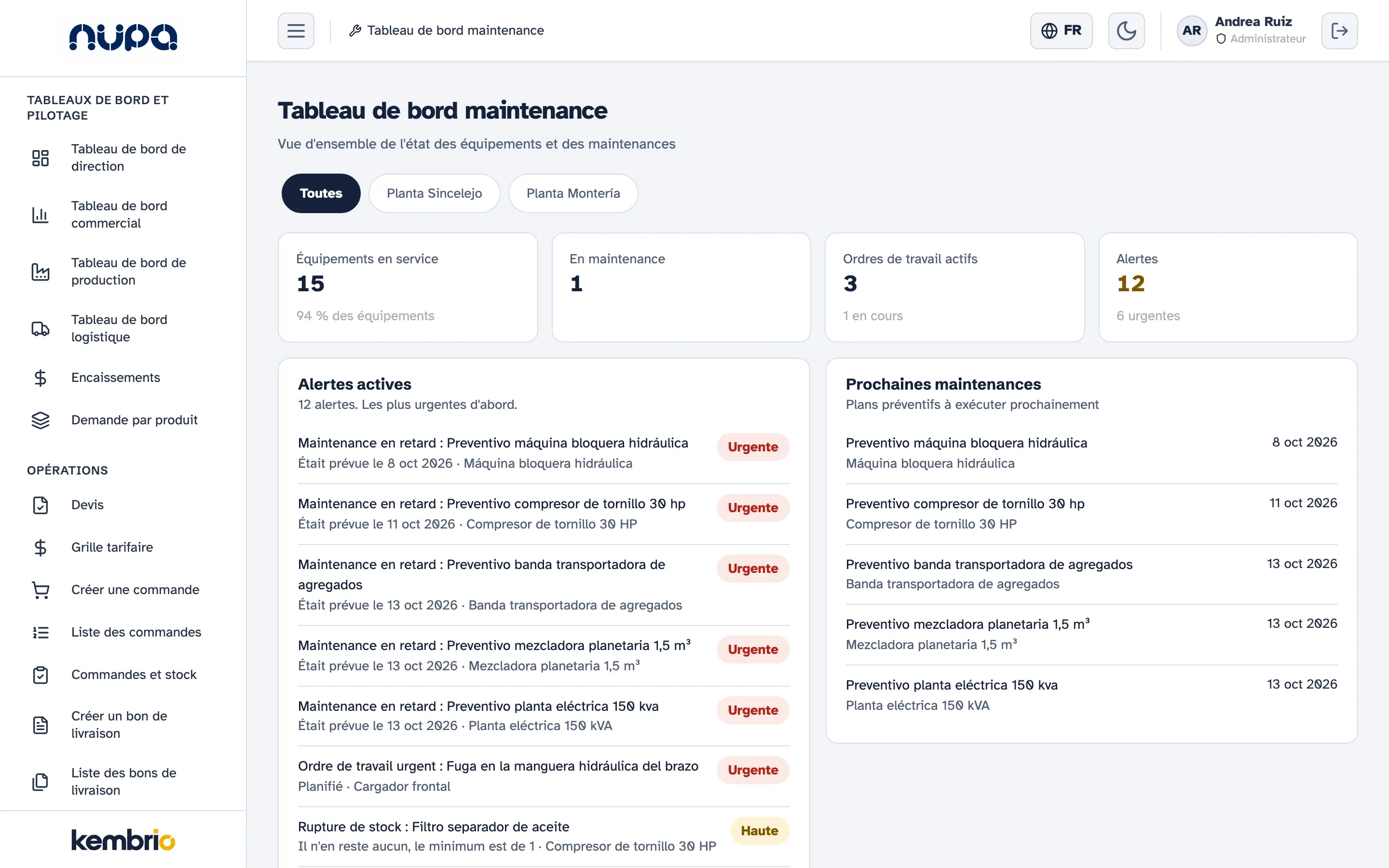Open the Équipements en service card
This screenshot has height=868, width=1389.
tap(408, 287)
